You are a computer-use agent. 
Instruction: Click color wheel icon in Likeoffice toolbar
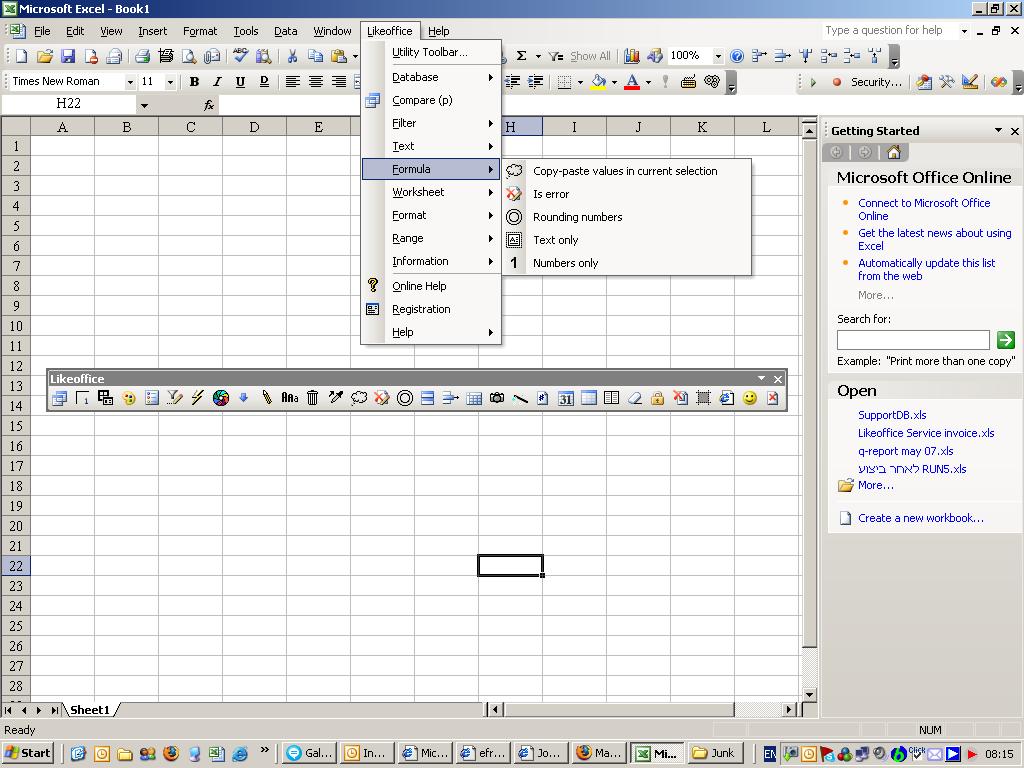click(221, 398)
